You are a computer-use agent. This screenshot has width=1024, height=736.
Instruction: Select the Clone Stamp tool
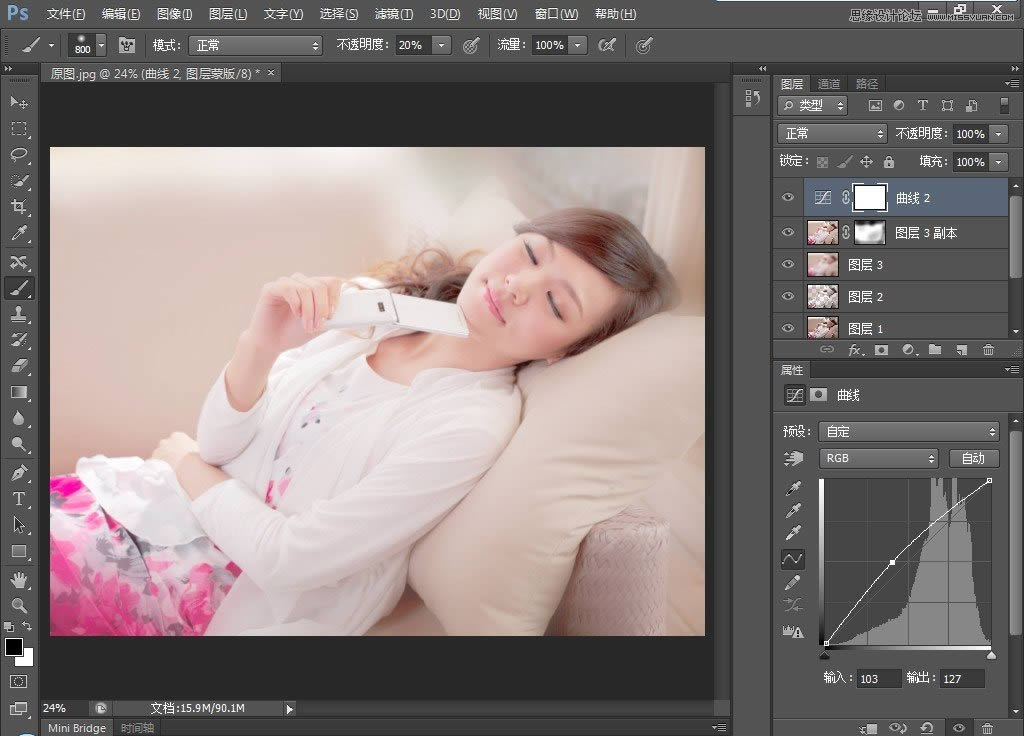click(x=19, y=314)
